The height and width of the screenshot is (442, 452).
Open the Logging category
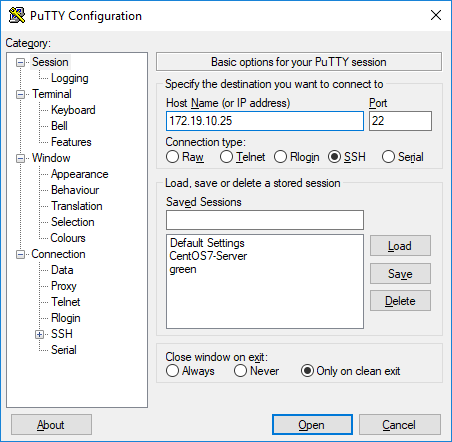[x=70, y=78]
